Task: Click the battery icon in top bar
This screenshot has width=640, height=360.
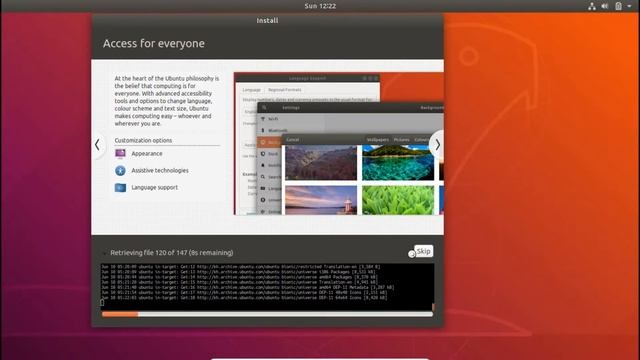Action: pos(618,6)
